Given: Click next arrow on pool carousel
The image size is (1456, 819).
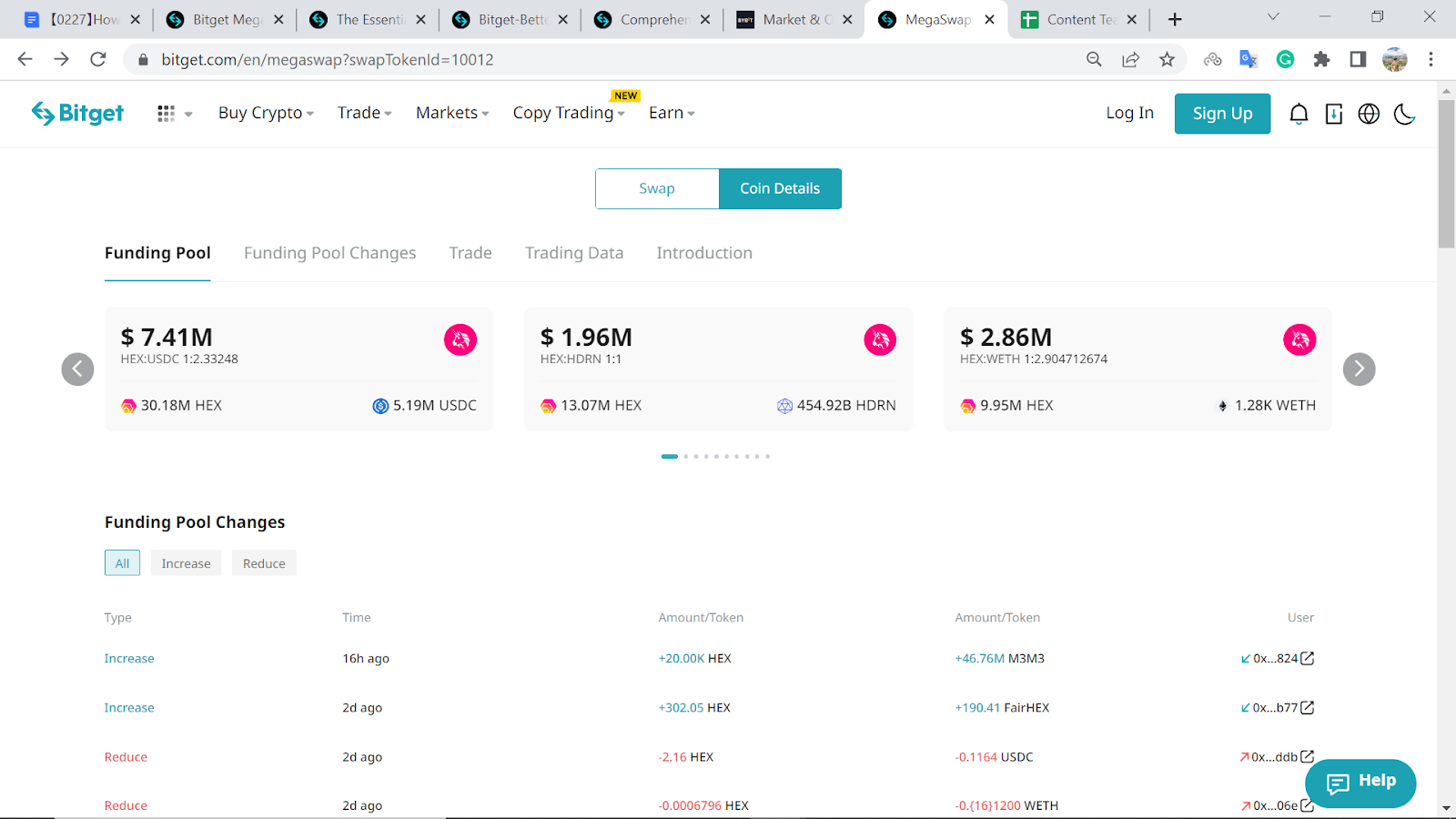Looking at the screenshot, I should coord(1359,369).
